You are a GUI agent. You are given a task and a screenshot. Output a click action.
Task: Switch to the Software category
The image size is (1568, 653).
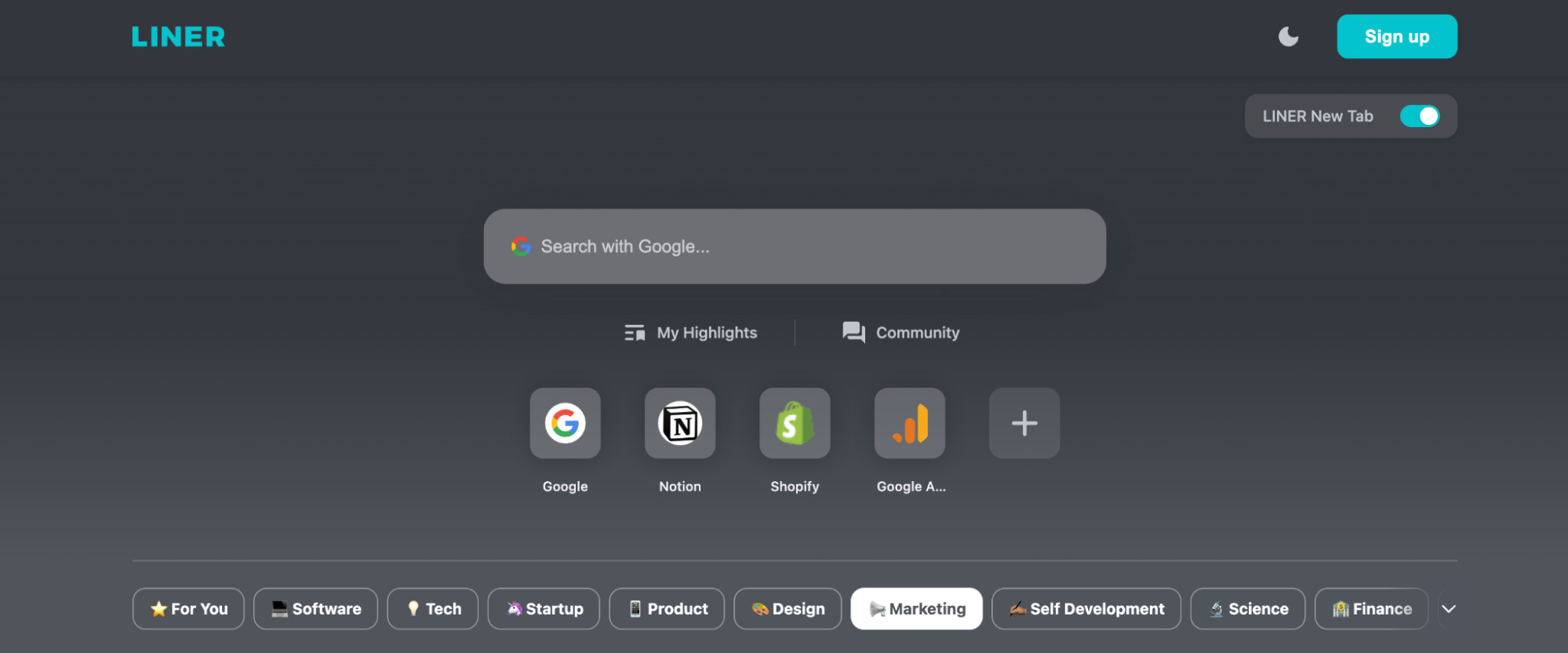pyautogui.click(x=315, y=609)
